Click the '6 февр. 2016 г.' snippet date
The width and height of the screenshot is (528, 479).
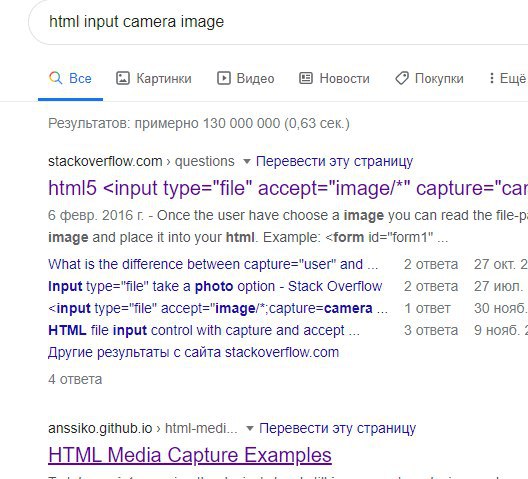96,216
